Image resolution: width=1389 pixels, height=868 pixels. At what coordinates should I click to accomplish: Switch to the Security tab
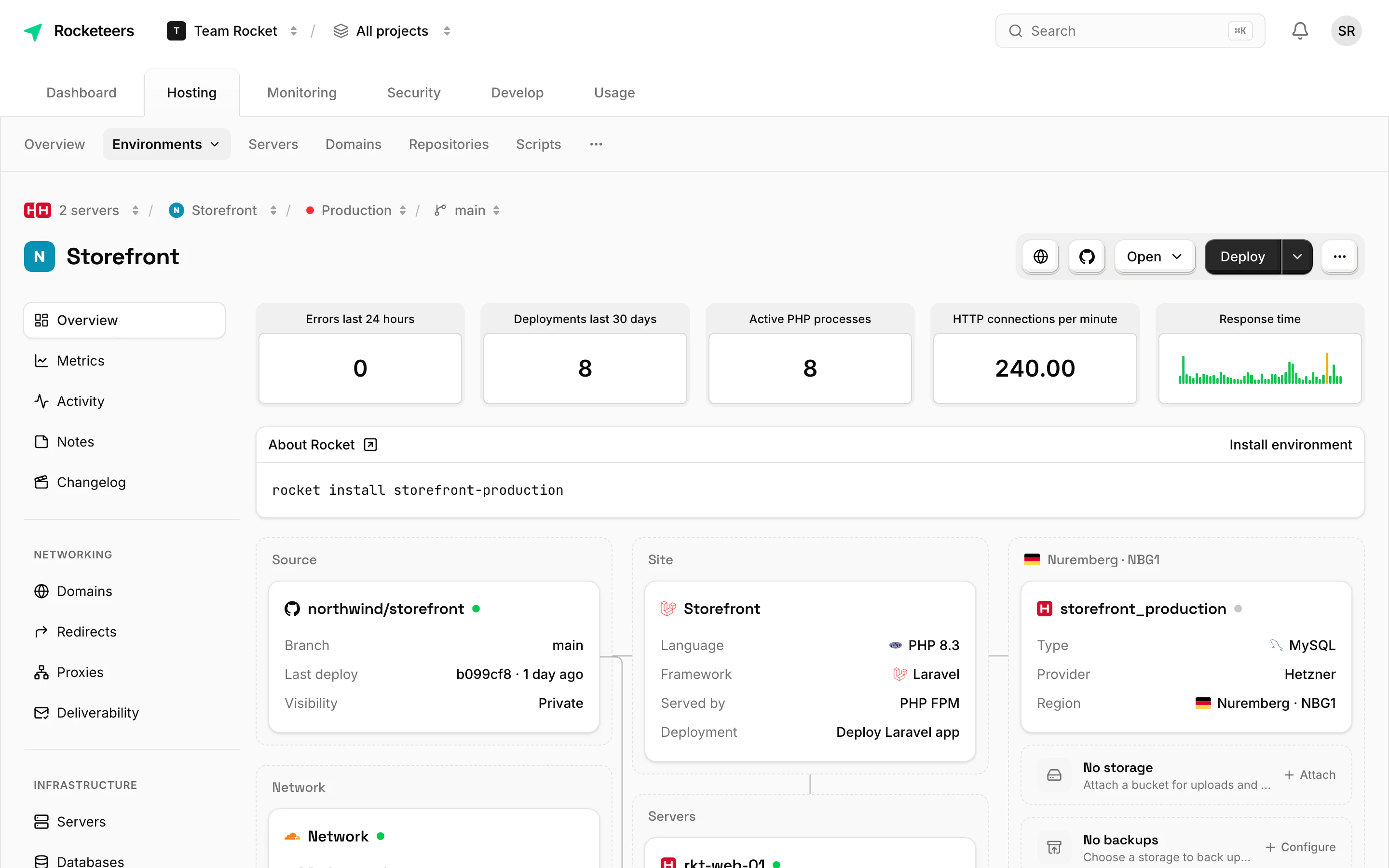[414, 93]
